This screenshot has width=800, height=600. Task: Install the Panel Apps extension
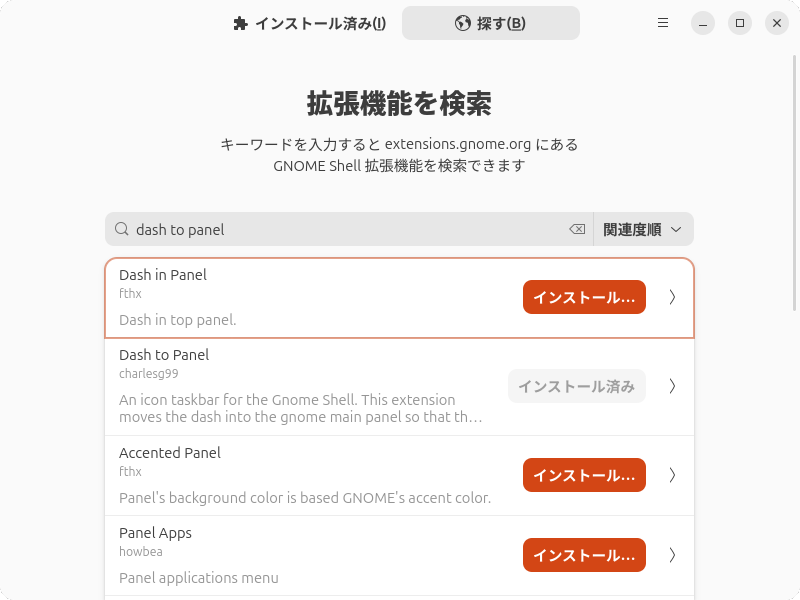[x=584, y=555]
